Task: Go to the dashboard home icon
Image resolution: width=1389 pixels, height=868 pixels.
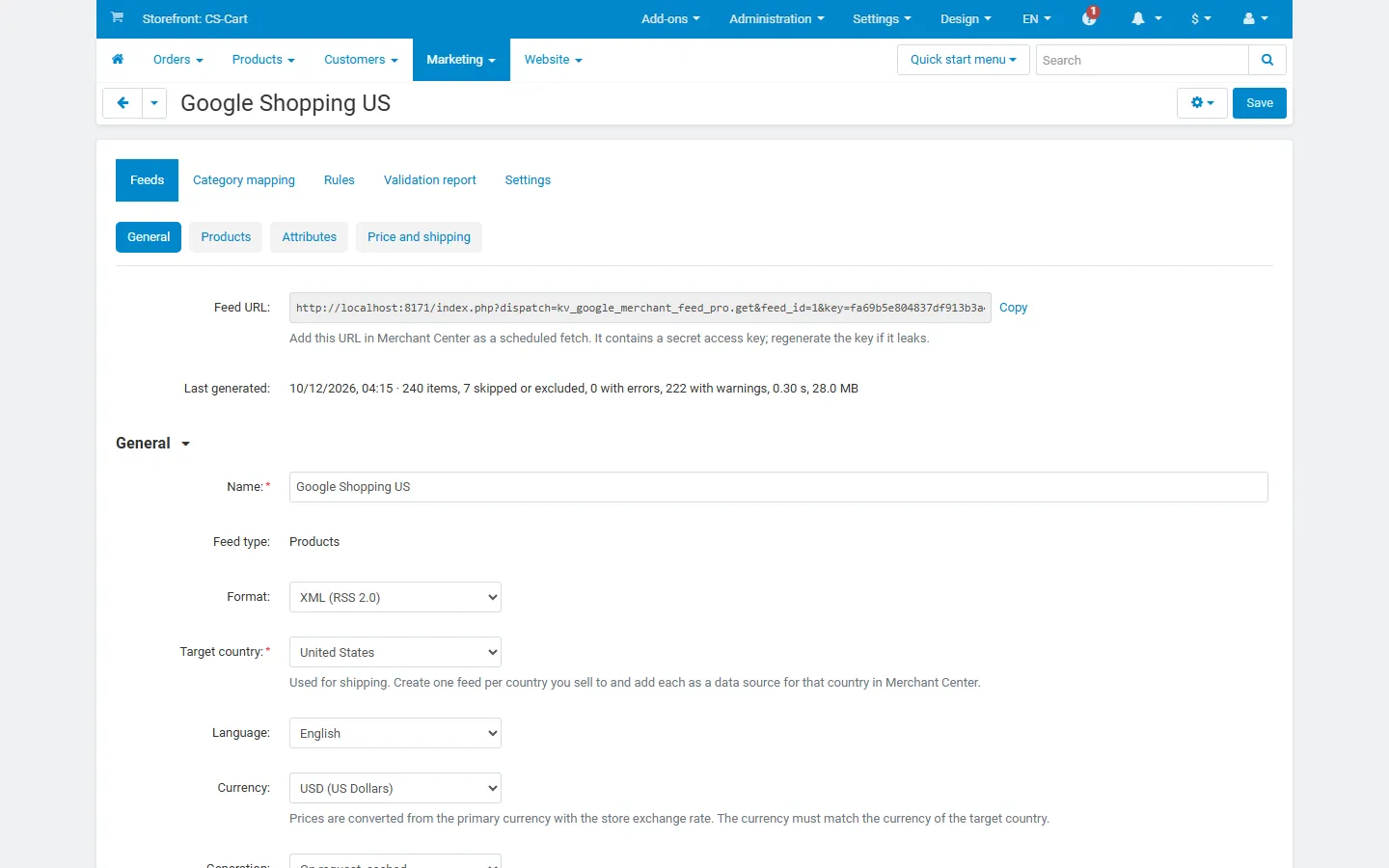Action: coord(118,60)
